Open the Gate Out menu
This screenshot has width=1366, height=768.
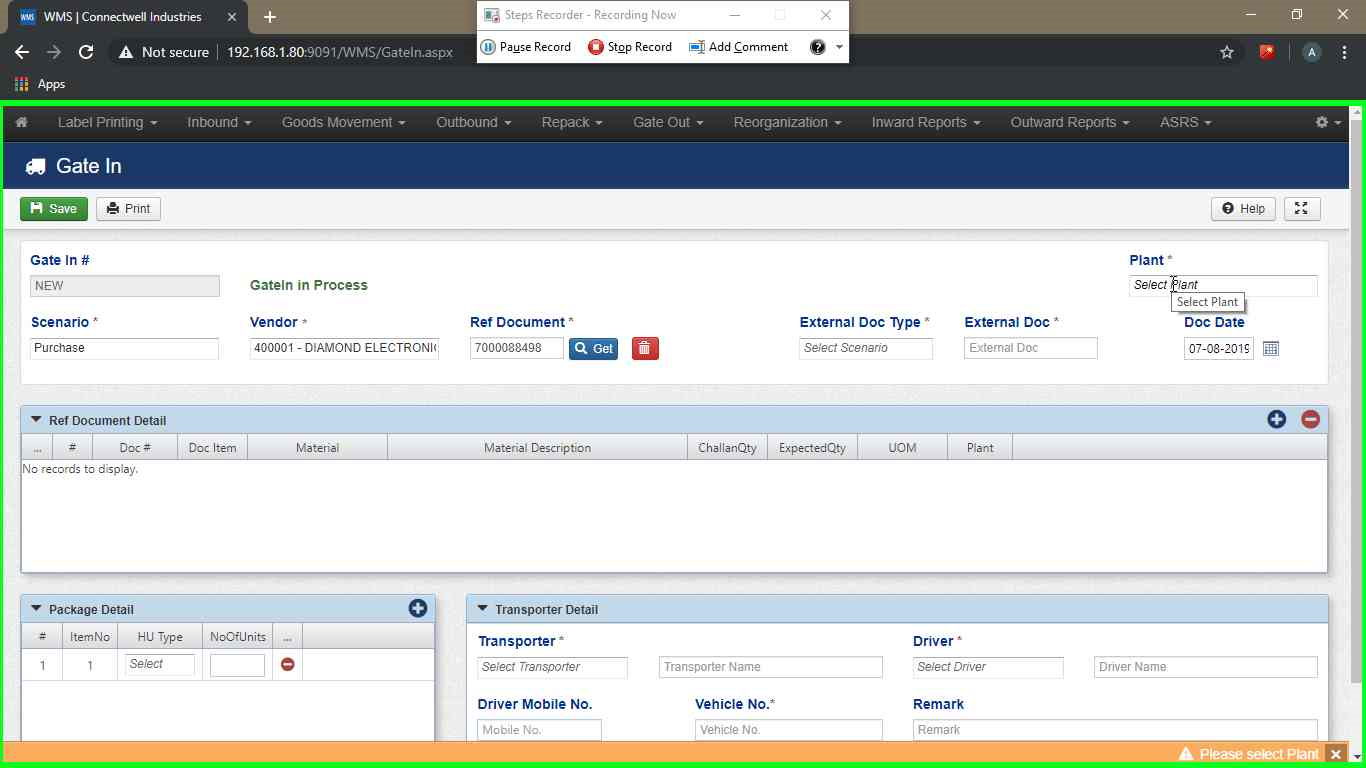tap(667, 122)
